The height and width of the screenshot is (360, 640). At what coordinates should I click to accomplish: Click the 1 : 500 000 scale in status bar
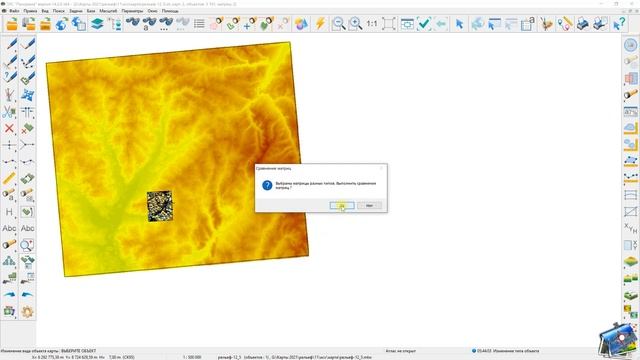[192, 357]
